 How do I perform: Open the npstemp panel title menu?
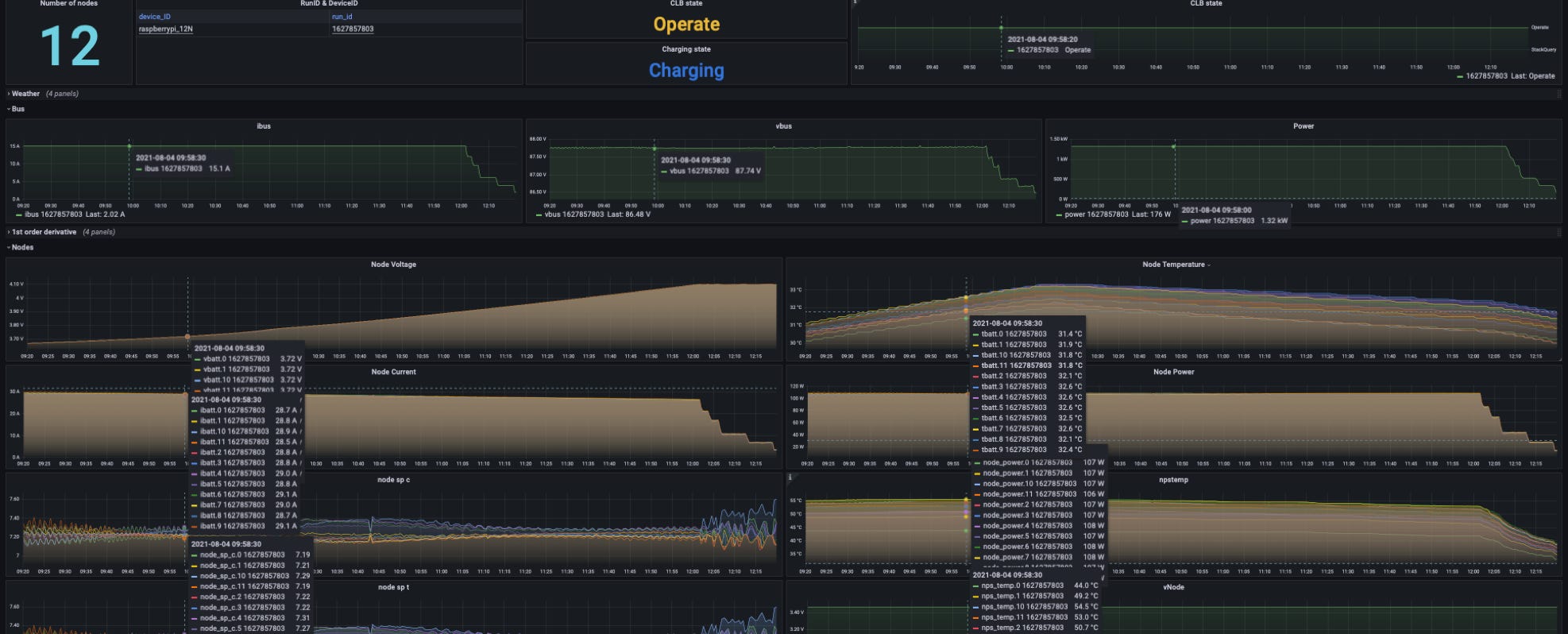pyautogui.click(x=1173, y=480)
